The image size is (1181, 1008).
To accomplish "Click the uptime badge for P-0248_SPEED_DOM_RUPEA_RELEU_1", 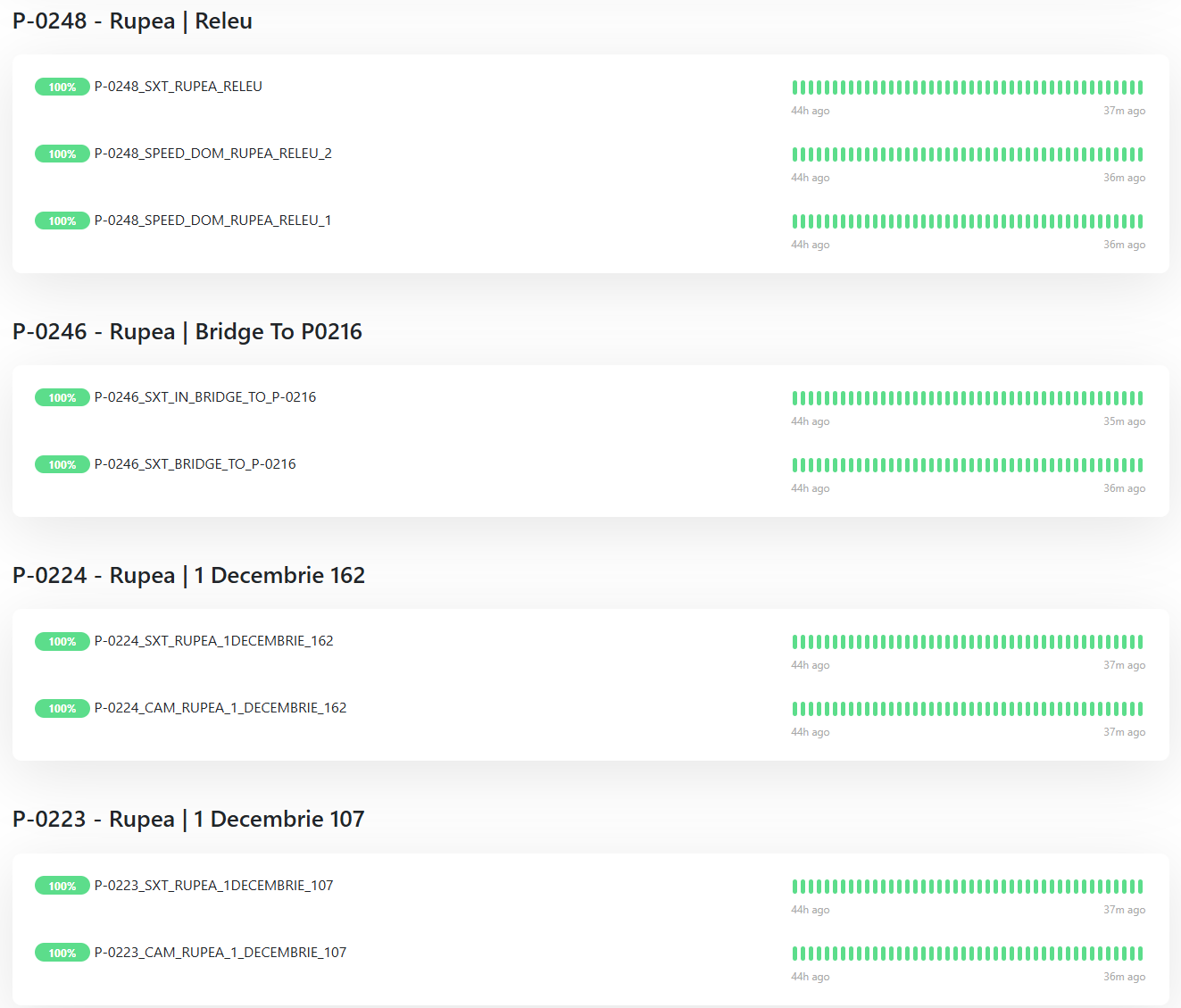I will click(x=62, y=221).
